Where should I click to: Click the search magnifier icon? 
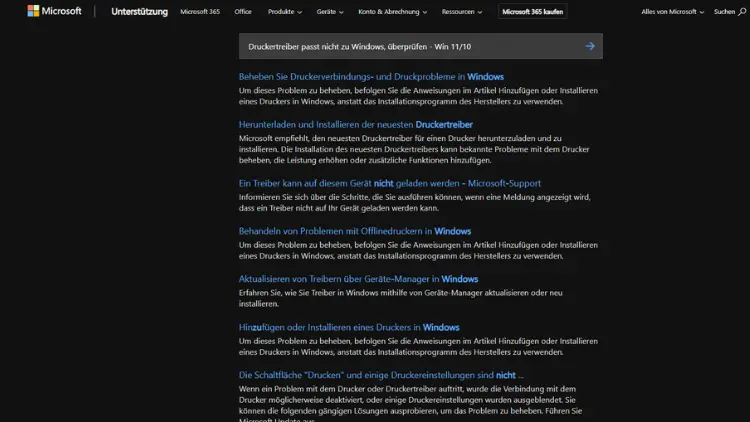coord(742,11)
